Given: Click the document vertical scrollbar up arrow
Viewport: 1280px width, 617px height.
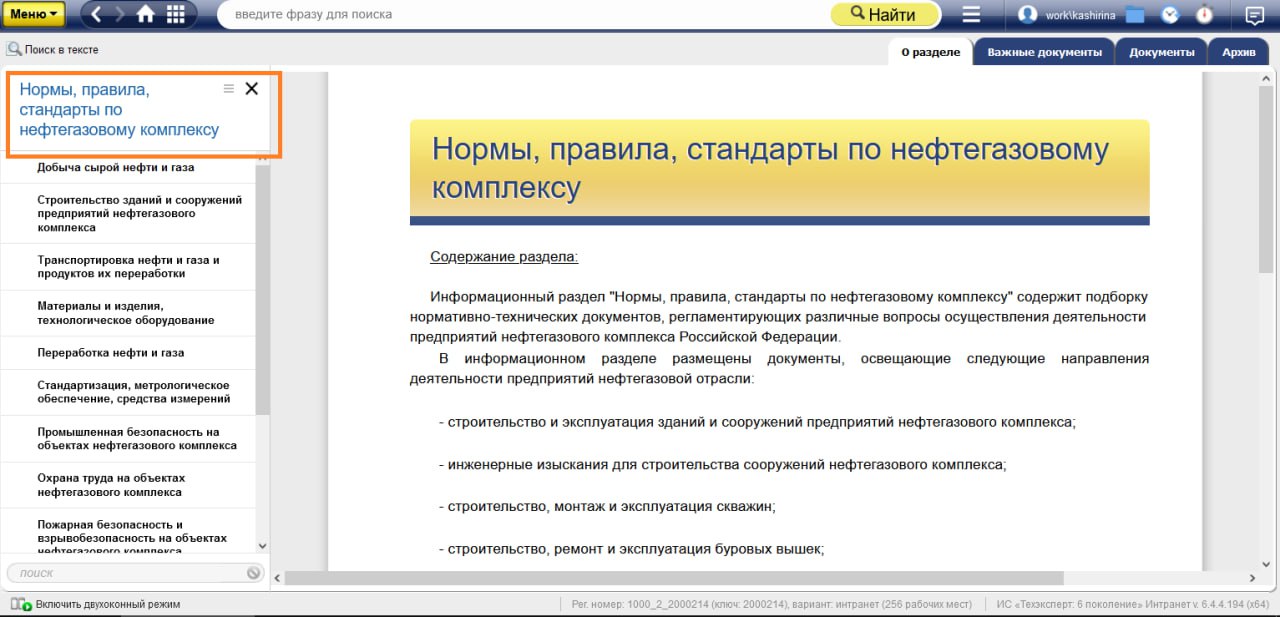Looking at the screenshot, I should 1265,78.
